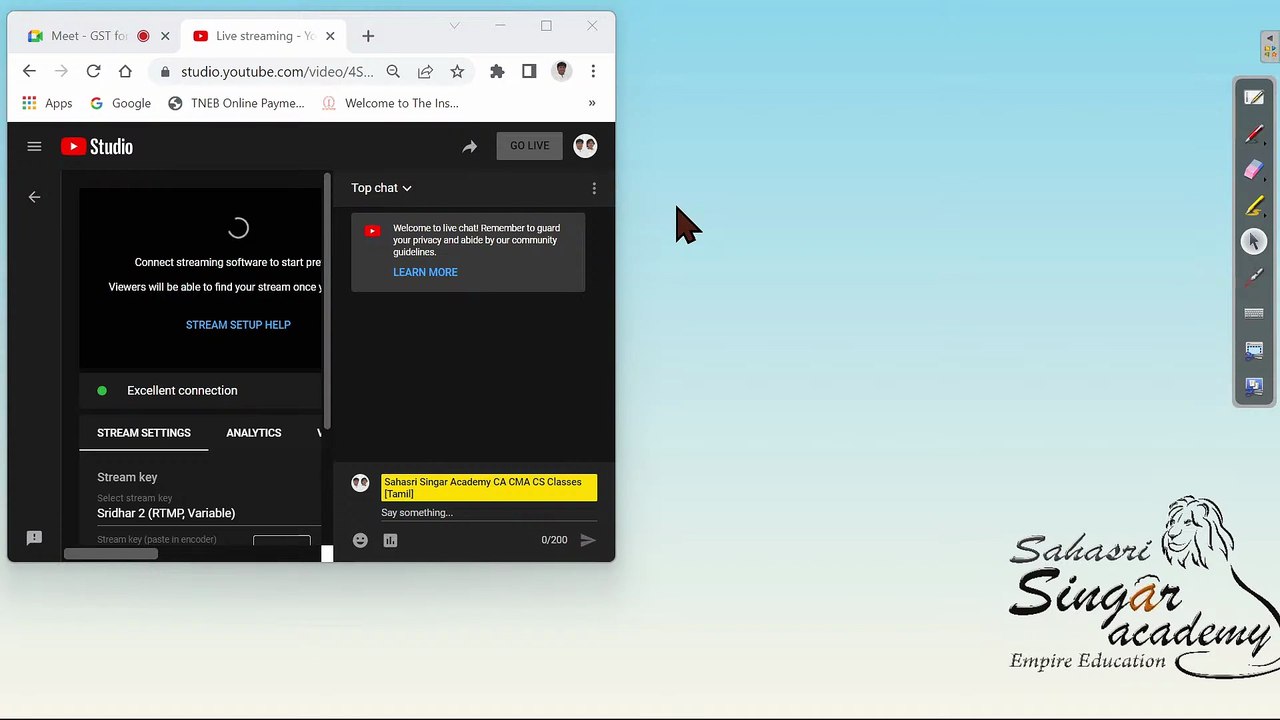Viewport: 1280px width, 720px height.
Task: Open the Select stream key dropdown
Action: pyautogui.click(x=208, y=507)
